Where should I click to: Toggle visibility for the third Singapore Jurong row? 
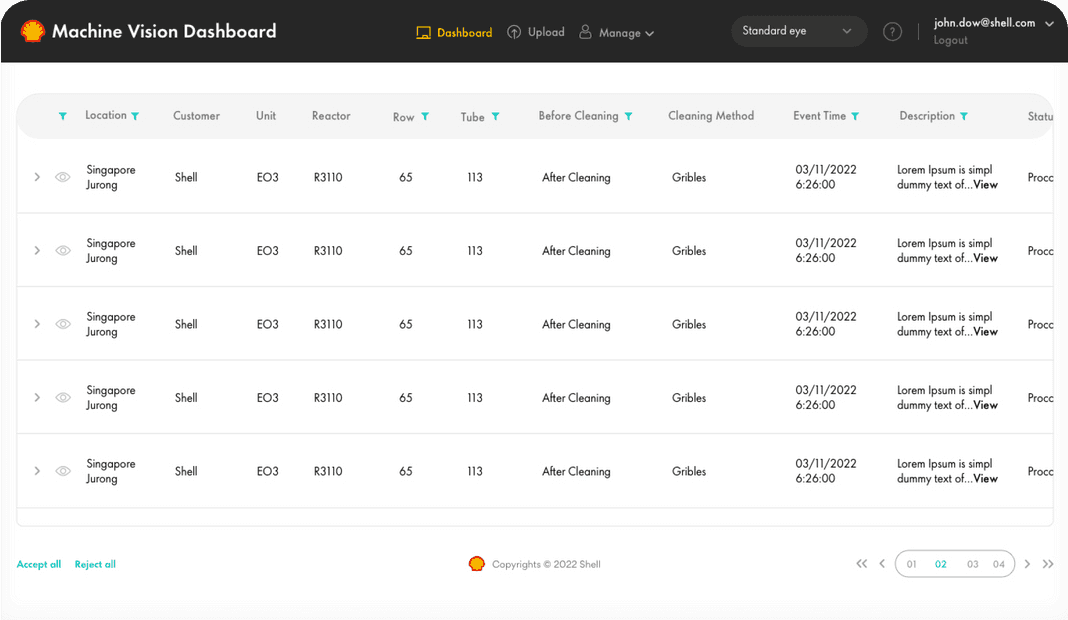point(62,324)
